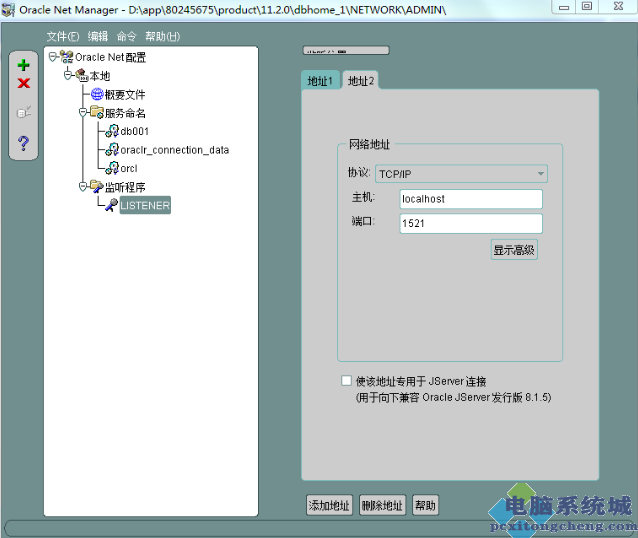Enable 使该地址专用于 JServer 连接 checkbox

[346, 381]
